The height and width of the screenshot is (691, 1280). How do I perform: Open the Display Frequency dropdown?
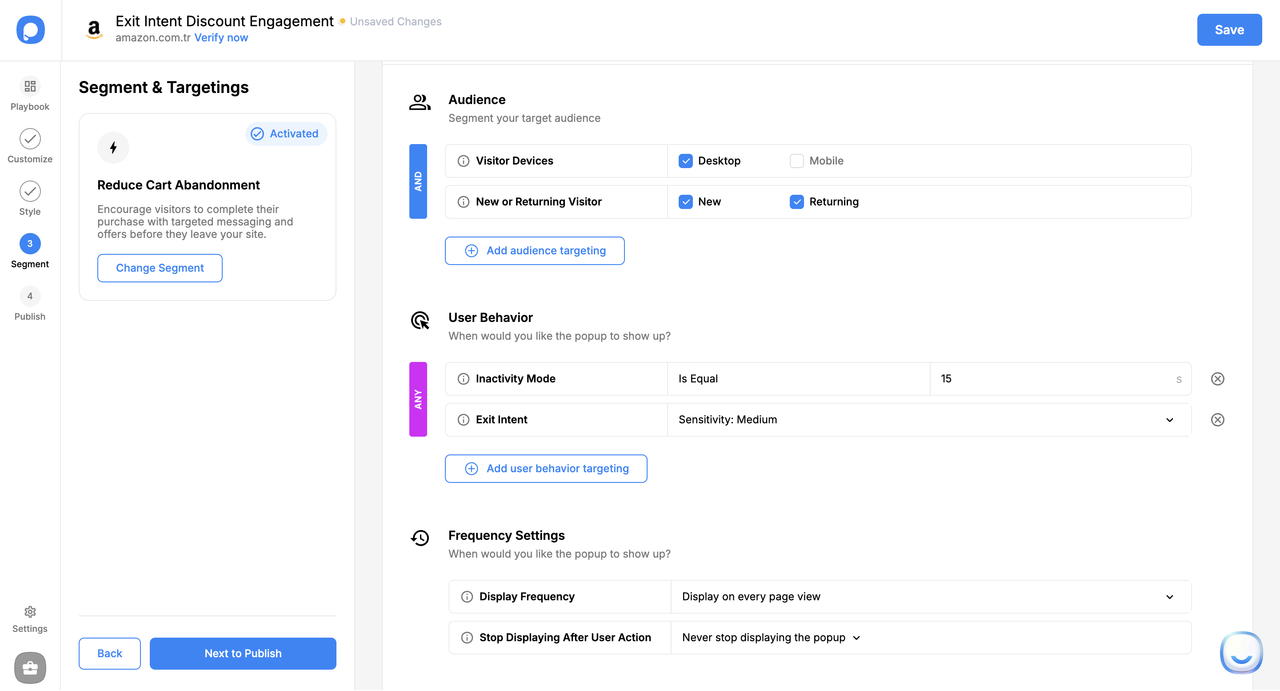point(931,597)
